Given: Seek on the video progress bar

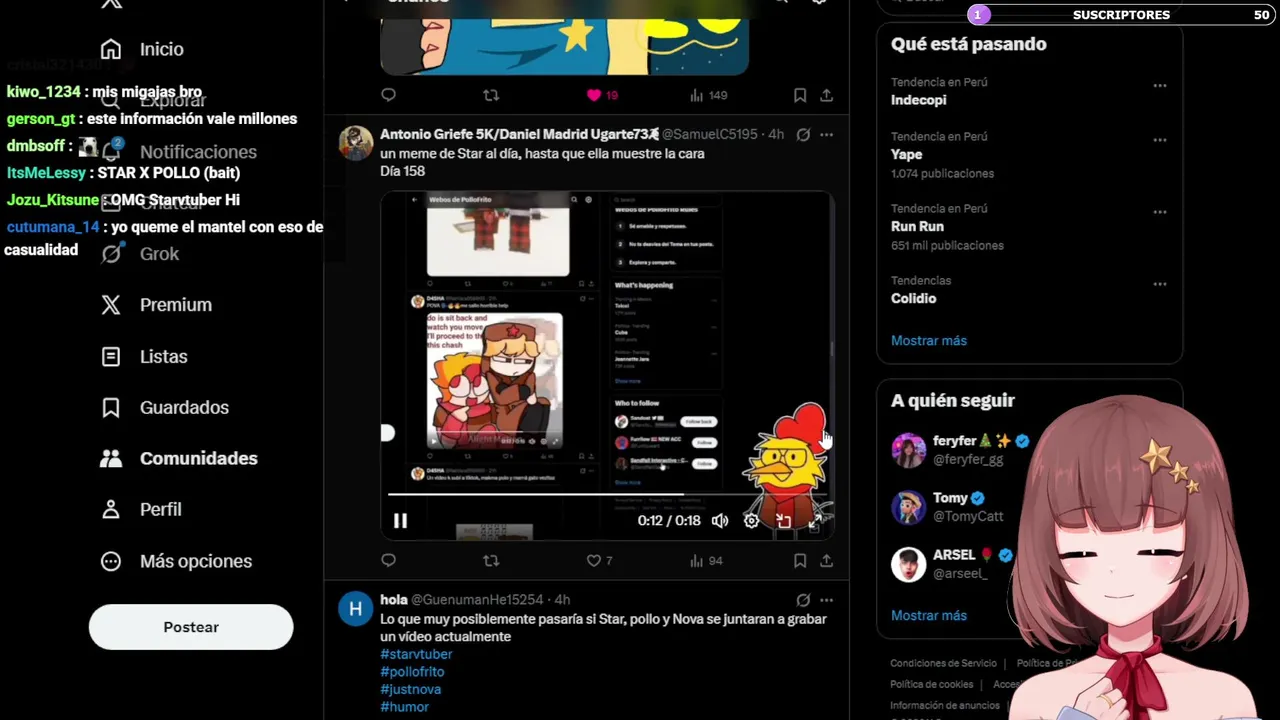Looking at the screenshot, I should (607, 494).
